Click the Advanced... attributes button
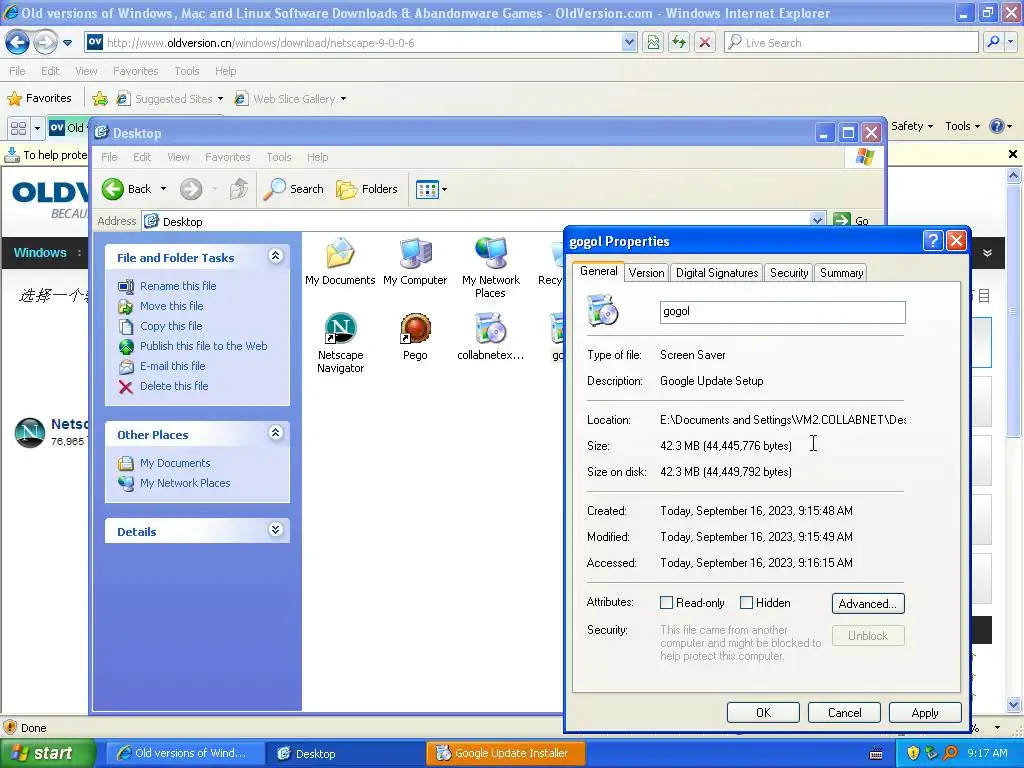Viewport: 1024px width, 768px height. click(868, 603)
